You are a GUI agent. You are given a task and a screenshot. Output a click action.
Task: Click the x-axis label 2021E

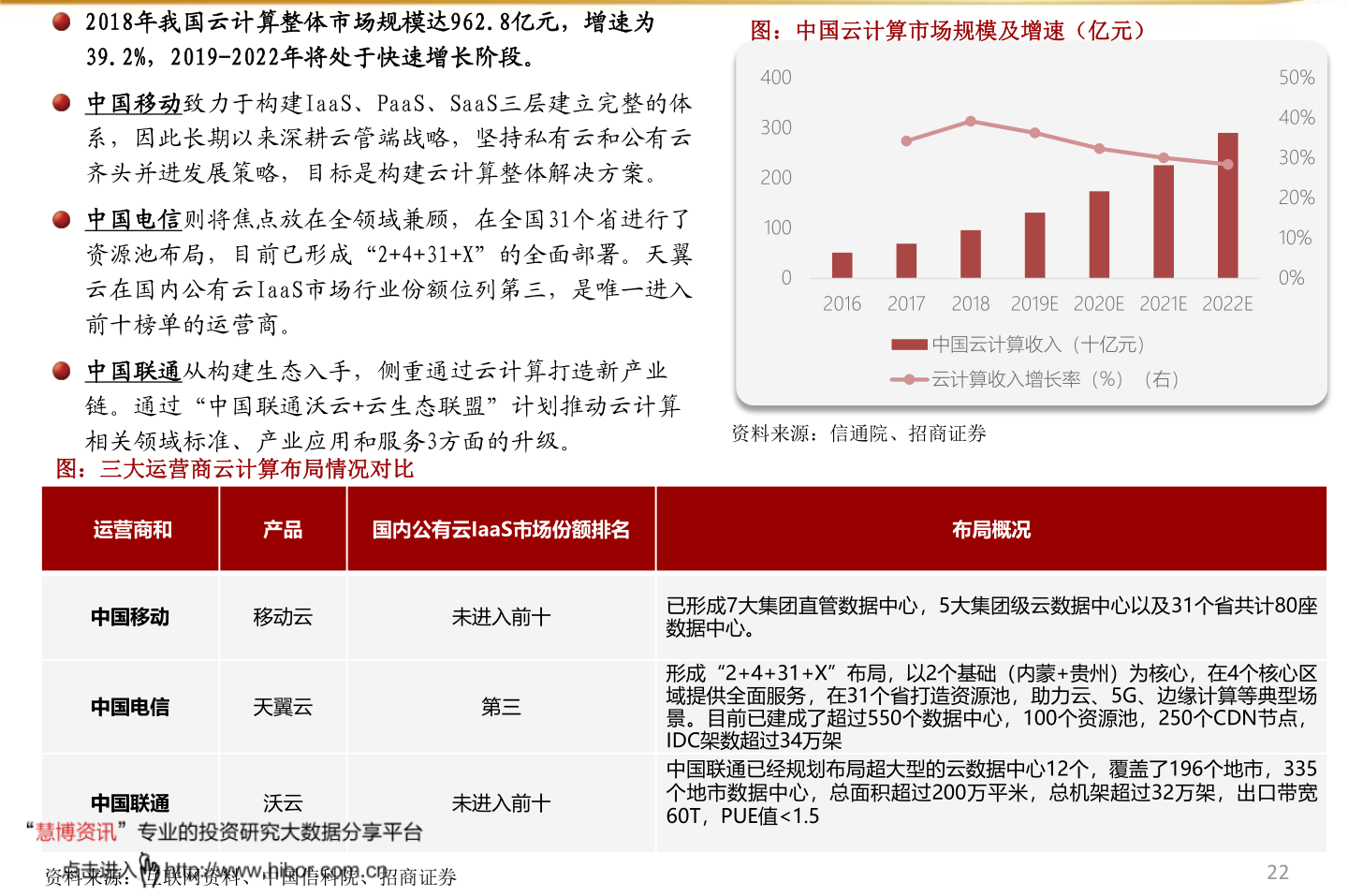(x=1164, y=303)
